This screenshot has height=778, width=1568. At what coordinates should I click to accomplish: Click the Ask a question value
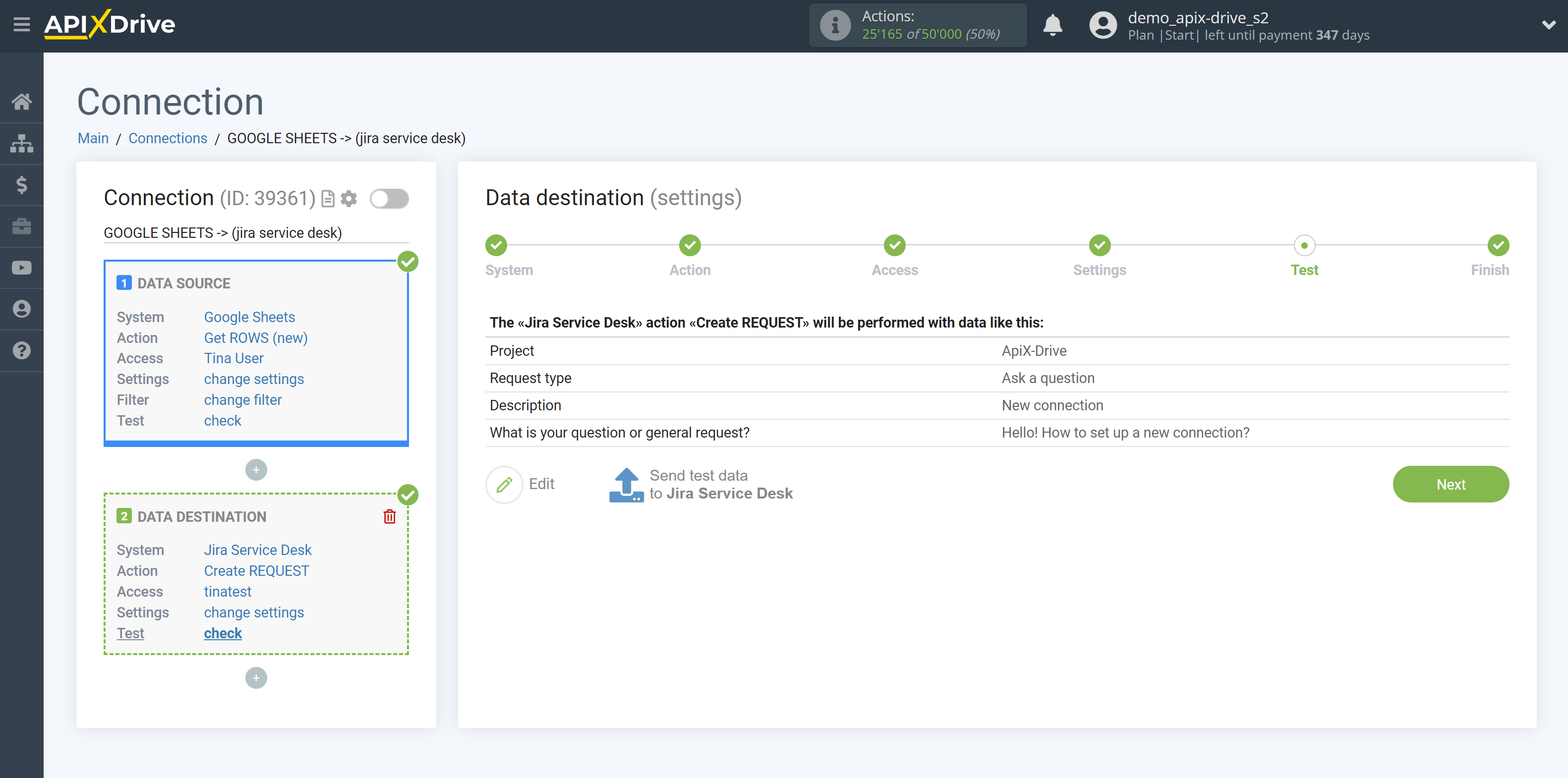(x=1047, y=379)
